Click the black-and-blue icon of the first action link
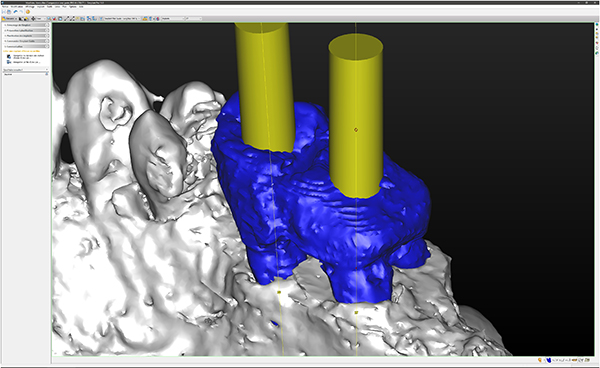Screen dimensions: 600x368 tap(9, 57)
